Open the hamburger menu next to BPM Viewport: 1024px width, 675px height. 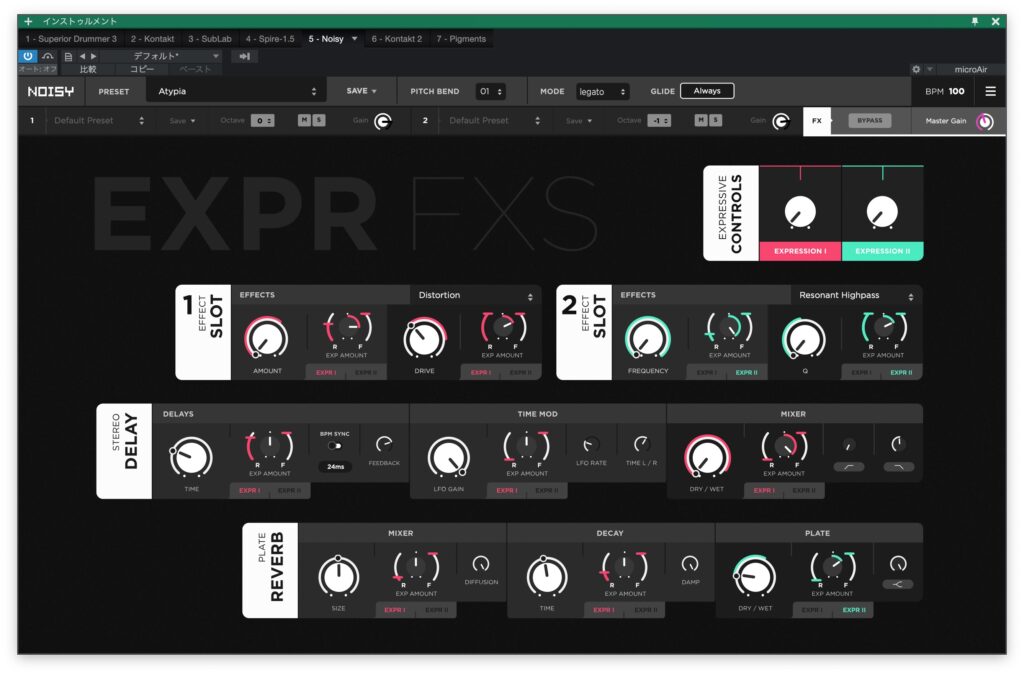pos(990,91)
